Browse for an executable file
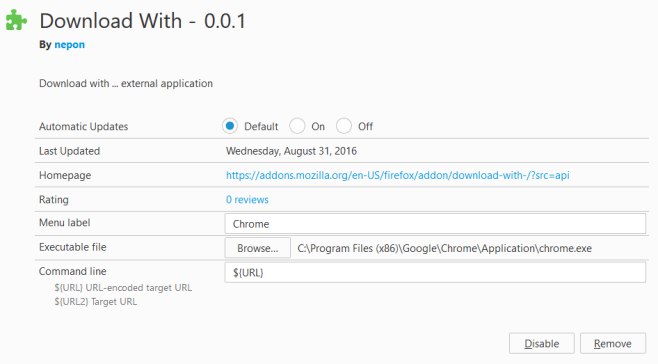 pos(258,248)
